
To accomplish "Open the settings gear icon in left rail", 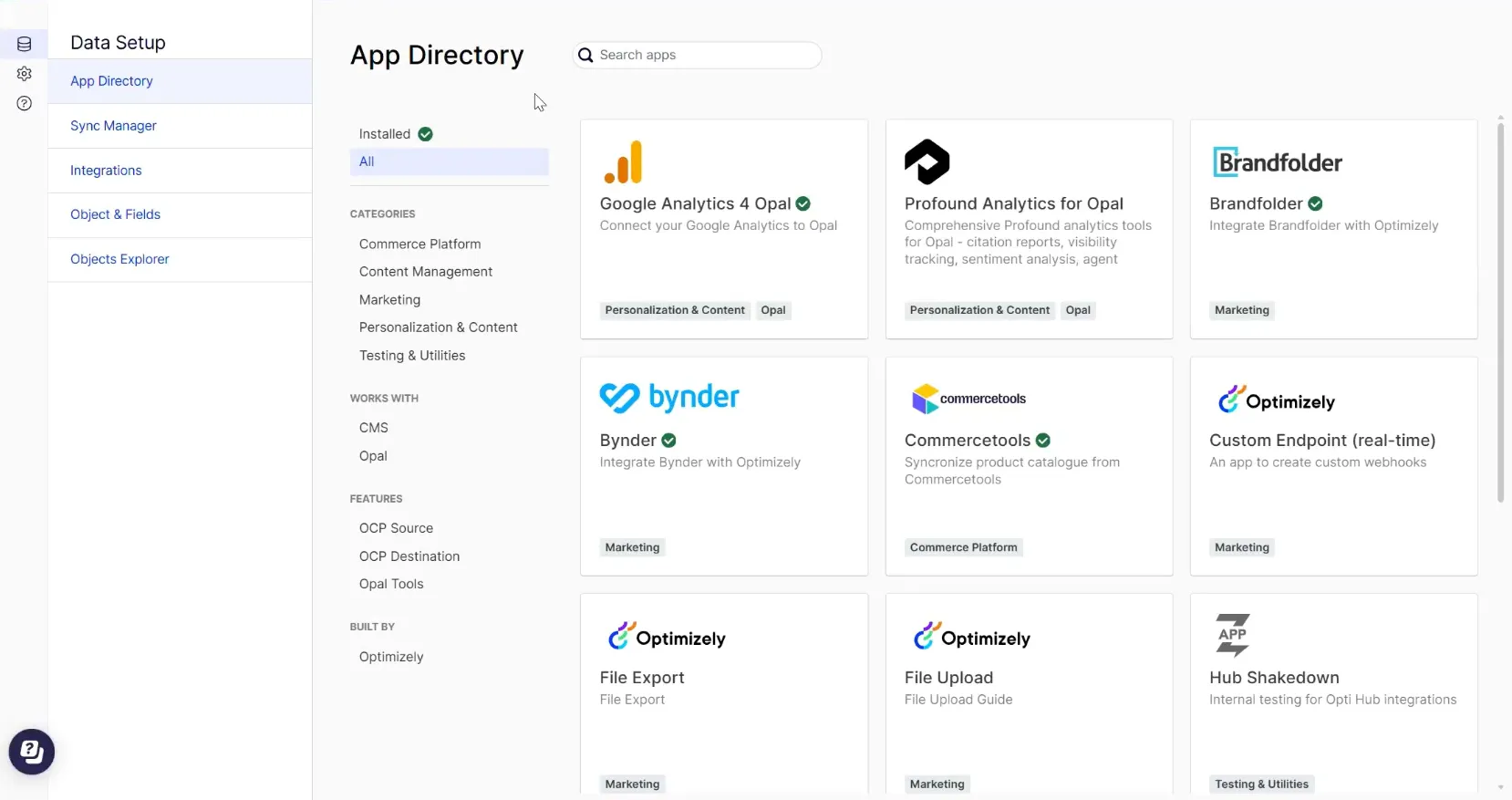I will tap(25, 74).
